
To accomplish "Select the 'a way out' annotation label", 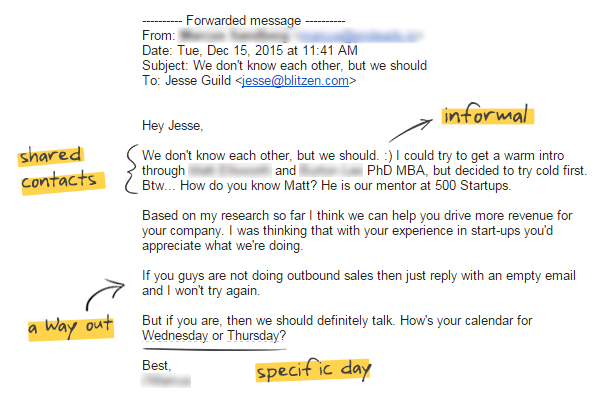I will point(71,327).
